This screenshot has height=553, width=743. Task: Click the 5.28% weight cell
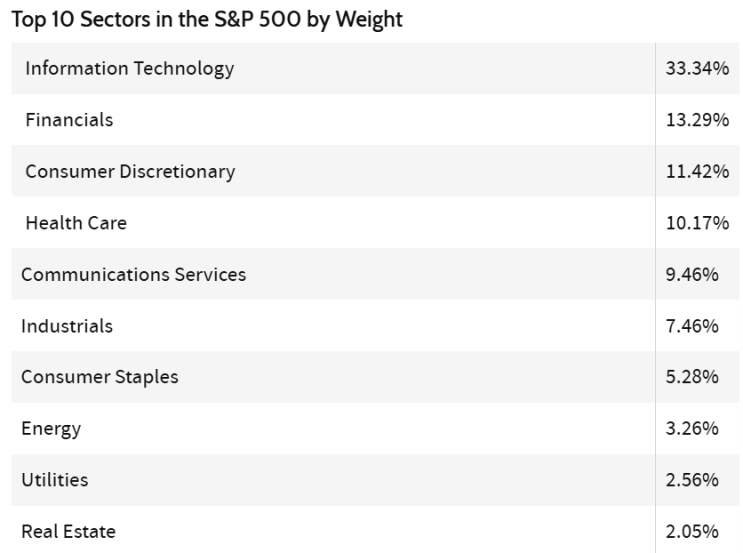(x=692, y=377)
